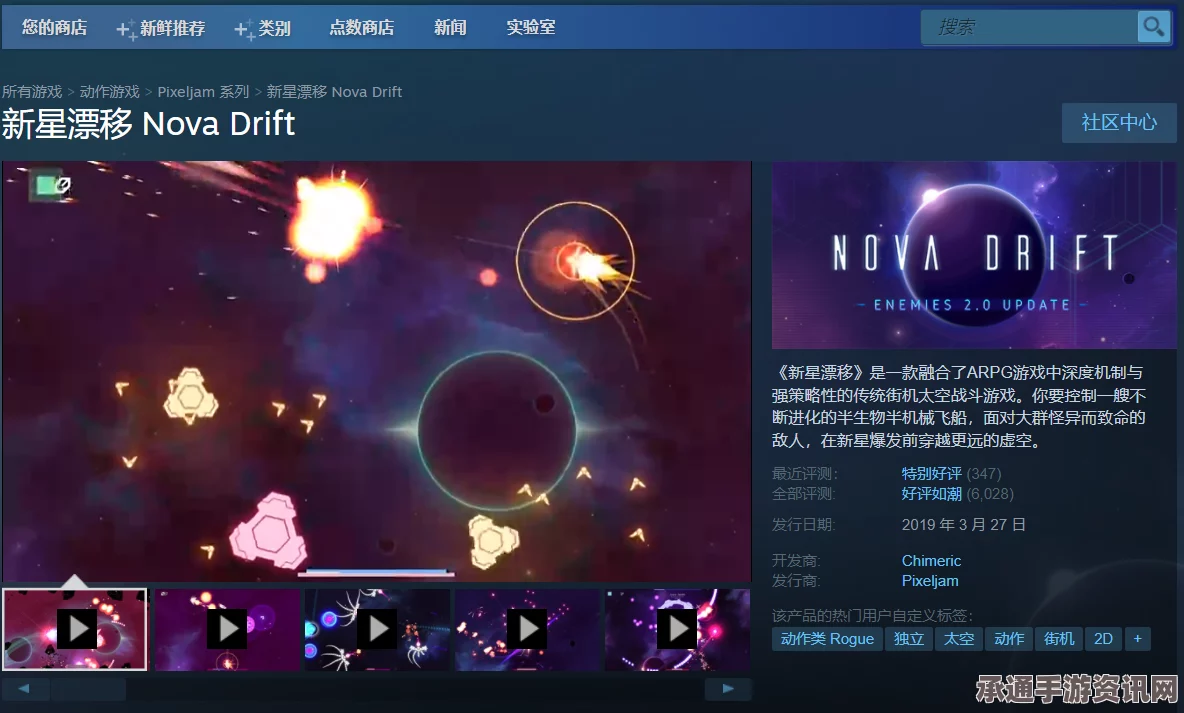Click the release date 2019 年 3 月 27 日
Image resolution: width=1184 pixels, height=713 pixels.
[964, 524]
